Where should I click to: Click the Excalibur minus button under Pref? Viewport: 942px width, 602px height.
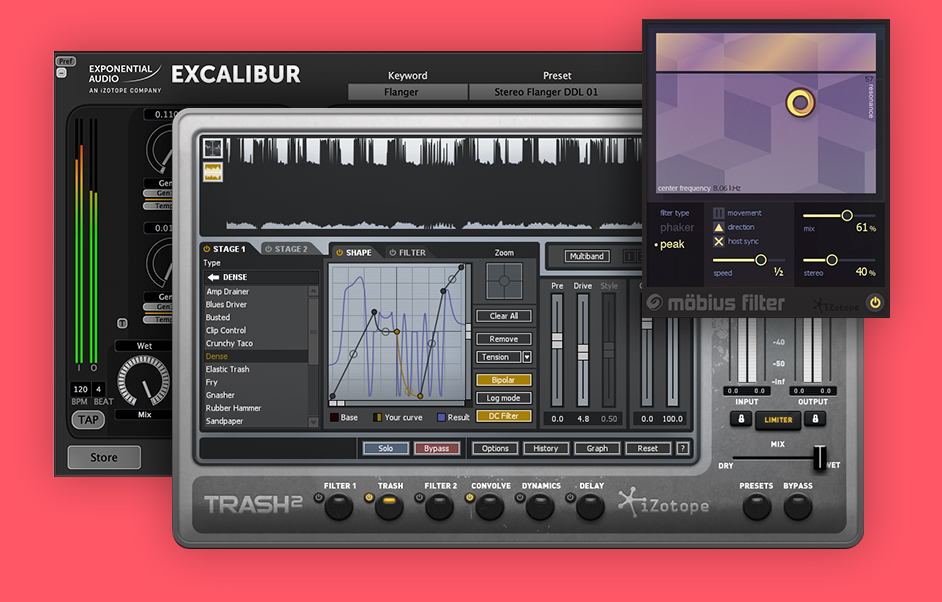click(x=61, y=73)
